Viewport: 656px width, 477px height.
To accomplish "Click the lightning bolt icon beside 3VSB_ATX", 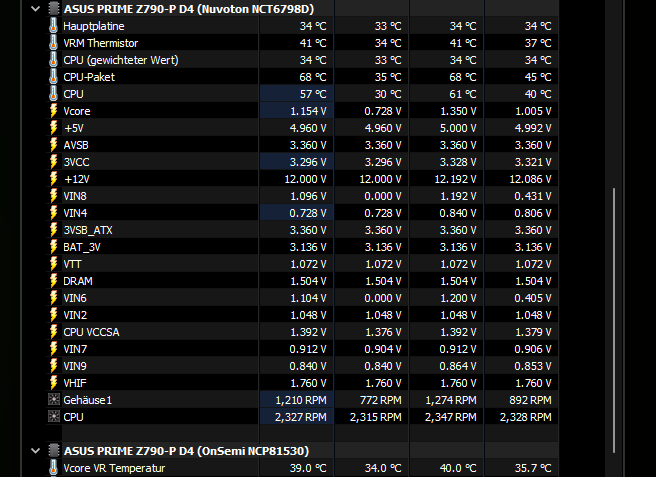I will tap(54, 230).
